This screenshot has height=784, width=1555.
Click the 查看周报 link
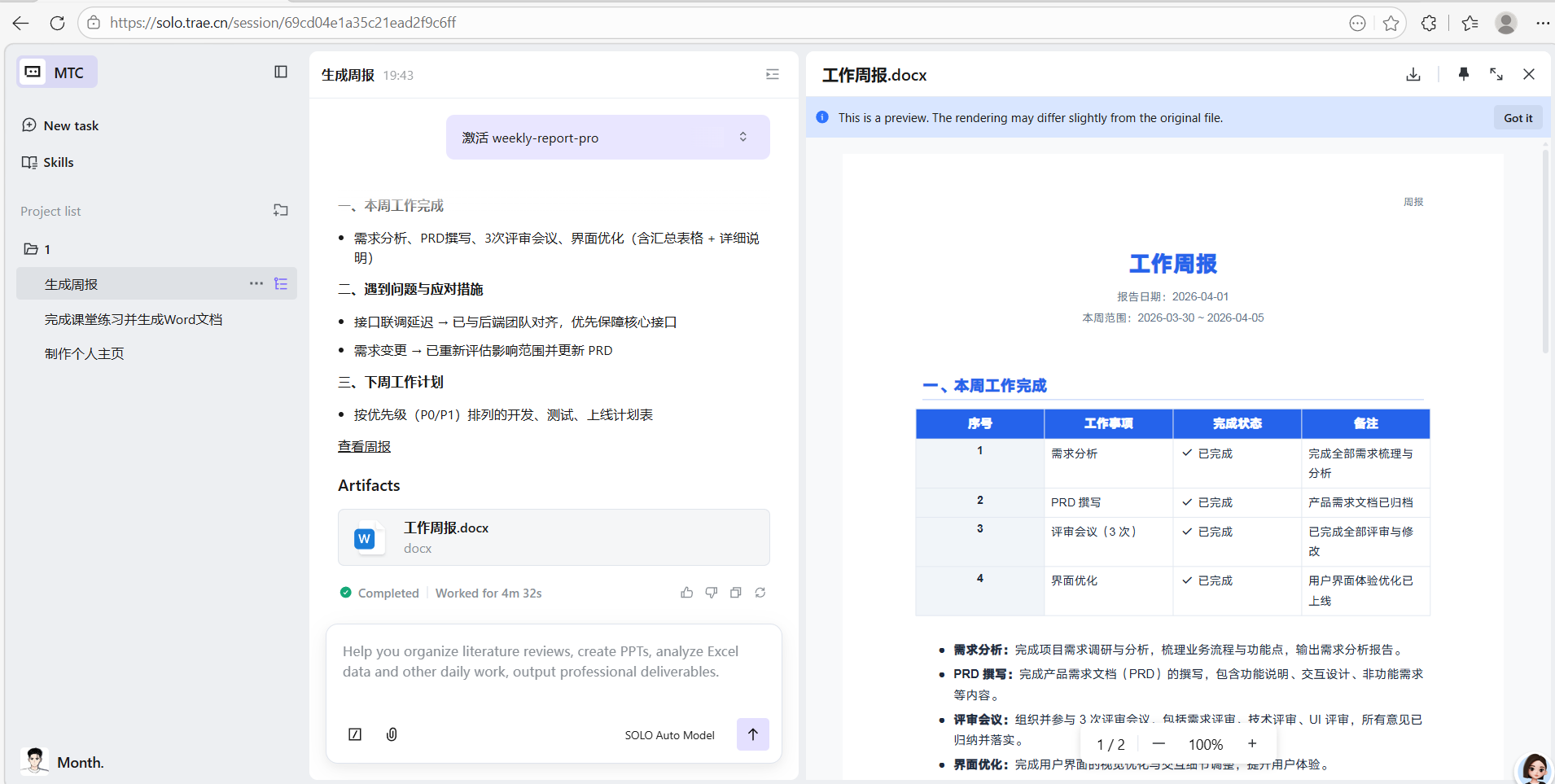pos(364,447)
